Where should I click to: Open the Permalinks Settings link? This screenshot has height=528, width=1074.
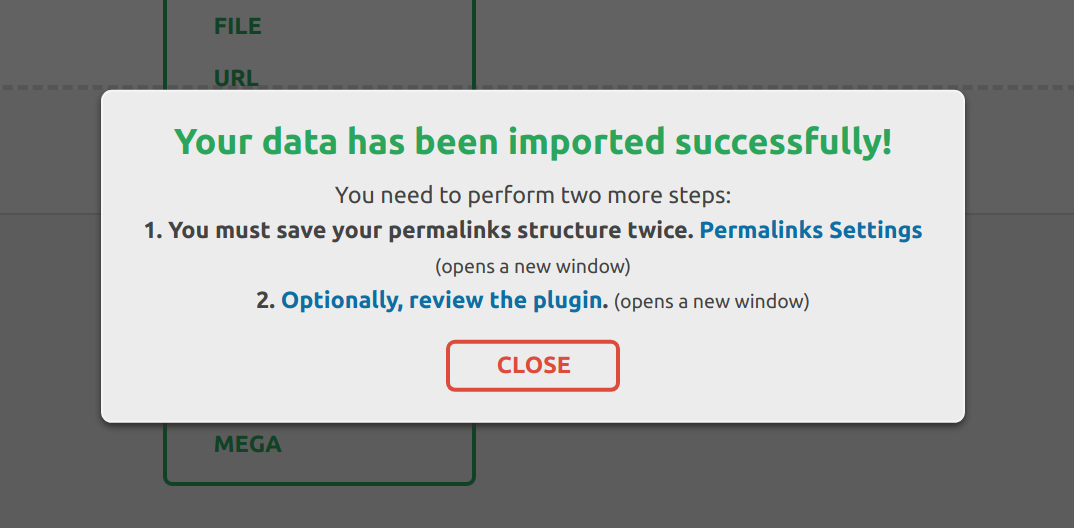pyautogui.click(x=810, y=230)
